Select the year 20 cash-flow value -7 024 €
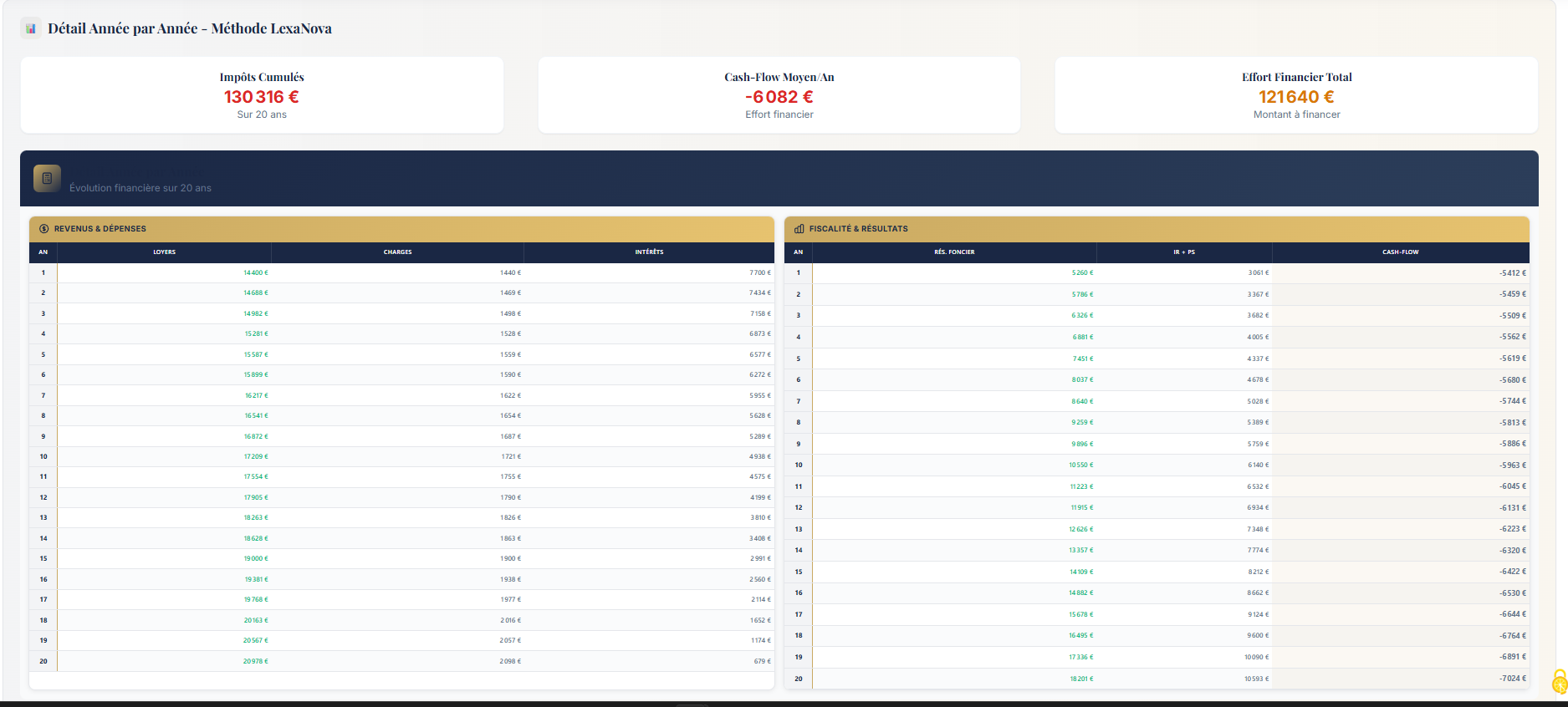 click(x=1512, y=679)
